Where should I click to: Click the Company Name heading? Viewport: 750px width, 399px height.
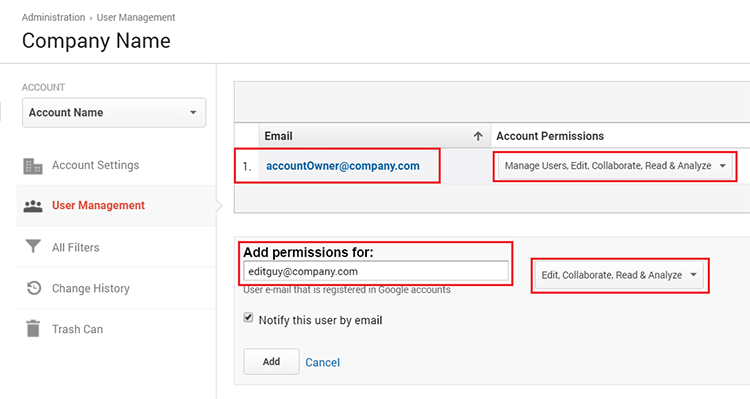[96, 41]
